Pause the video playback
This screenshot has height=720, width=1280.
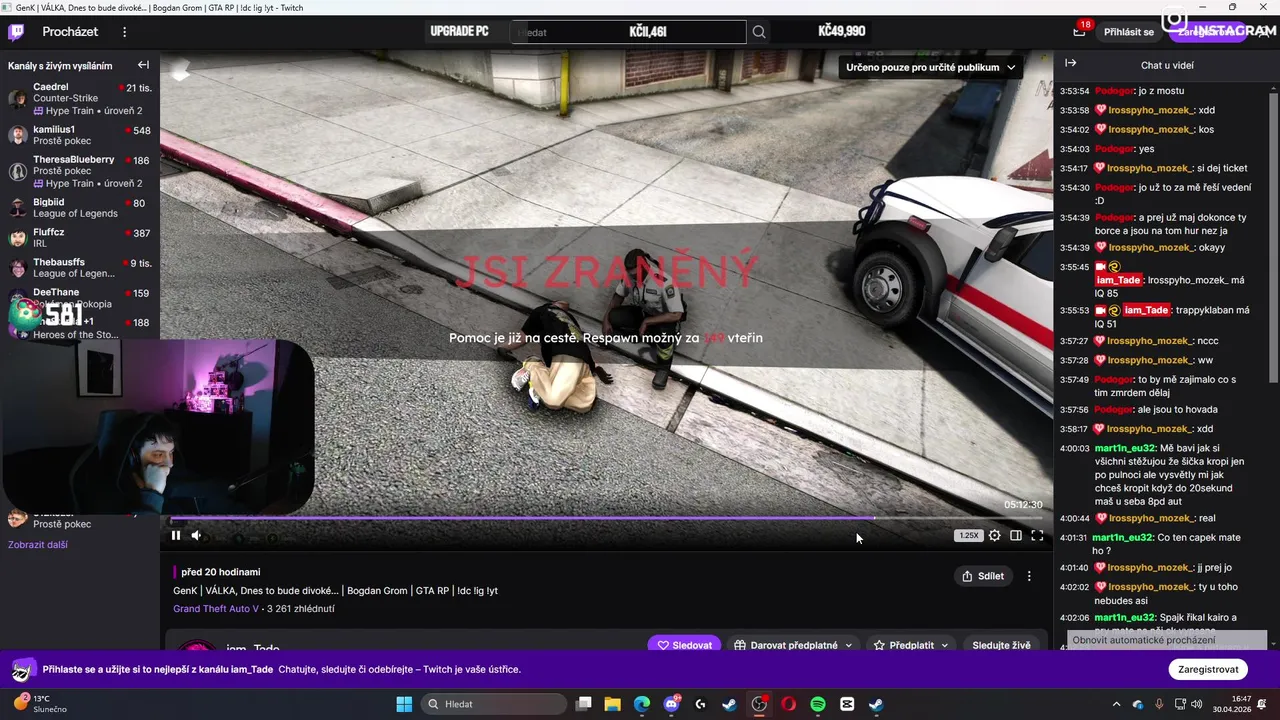coord(176,535)
